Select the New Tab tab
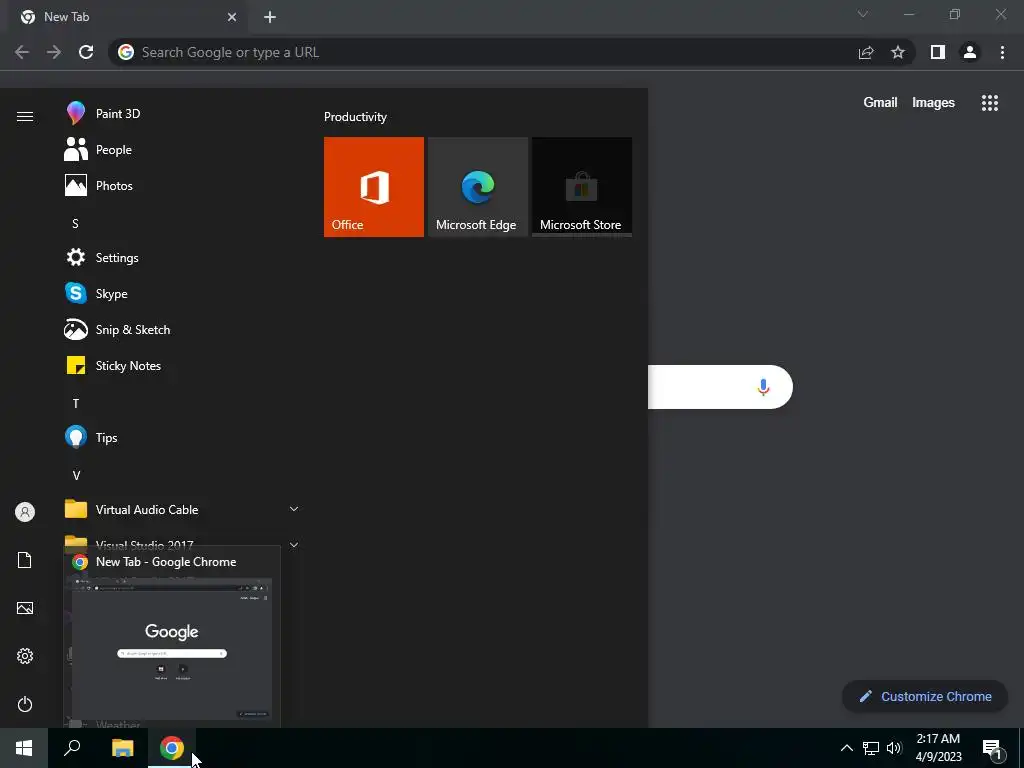 [x=127, y=18]
